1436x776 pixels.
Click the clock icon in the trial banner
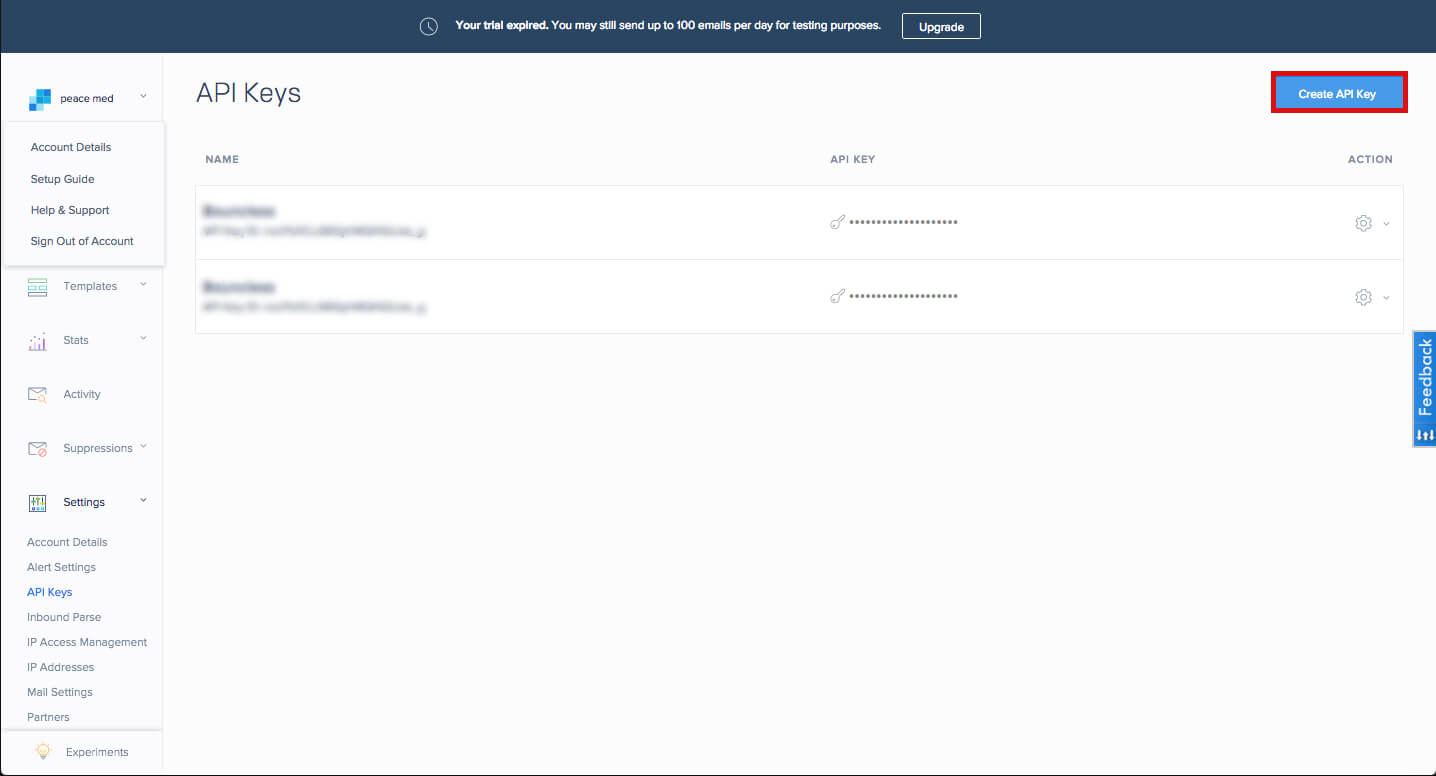point(428,25)
